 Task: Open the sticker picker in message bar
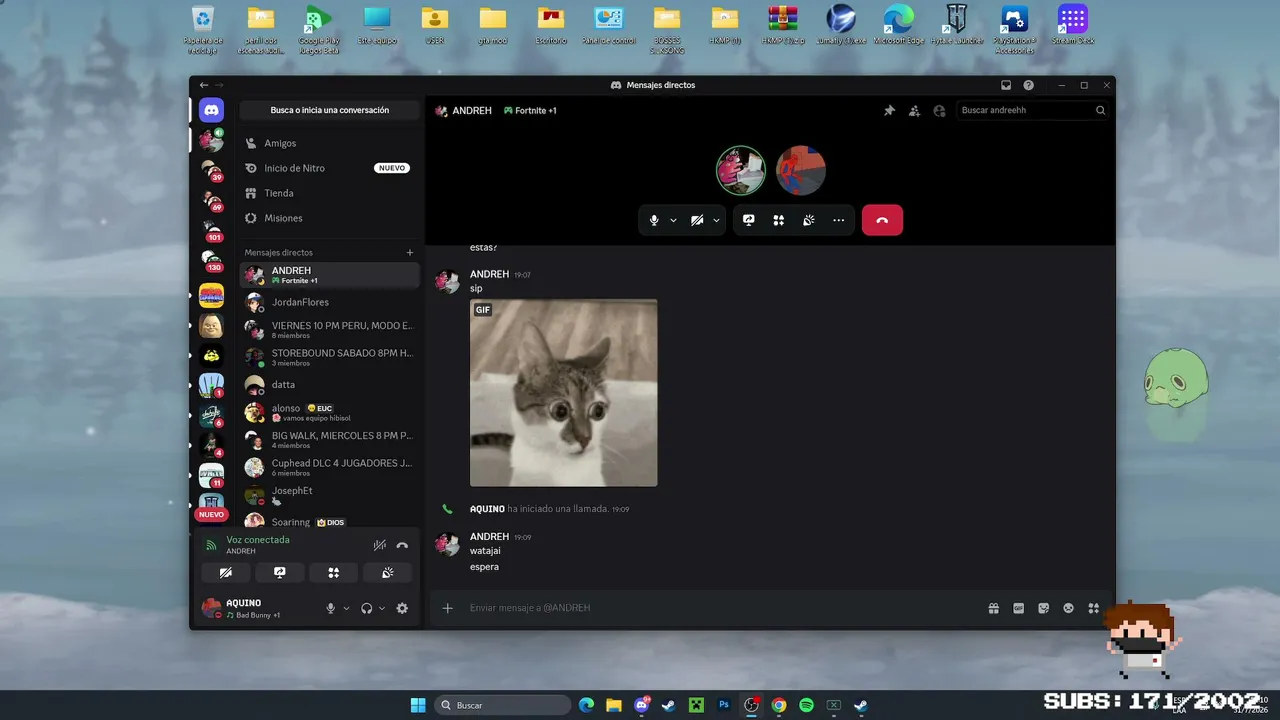coord(1044,608)
